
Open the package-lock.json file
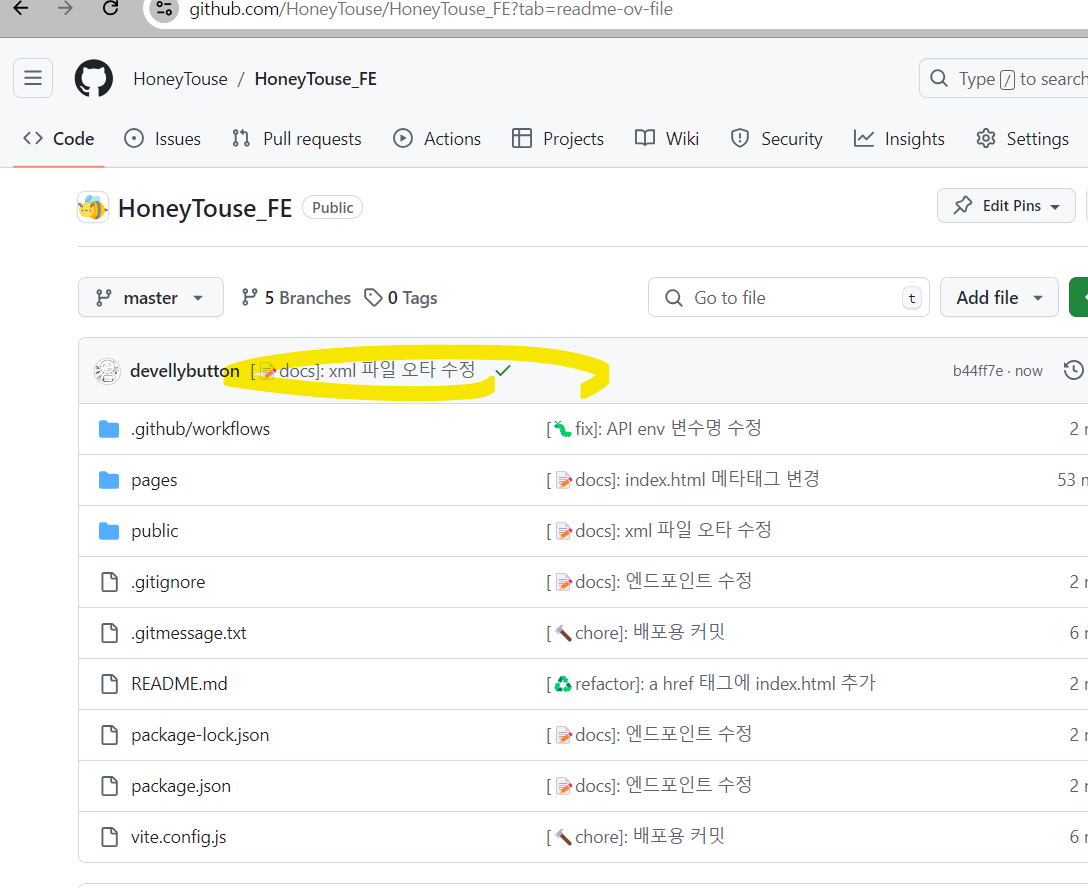pyautogui.click(x=200, y=735)
